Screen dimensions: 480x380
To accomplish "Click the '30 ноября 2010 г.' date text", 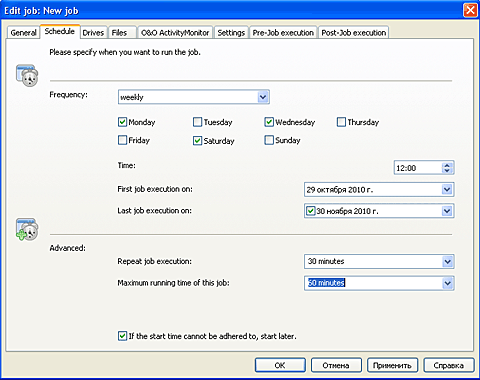I will [x=347, y=211].
